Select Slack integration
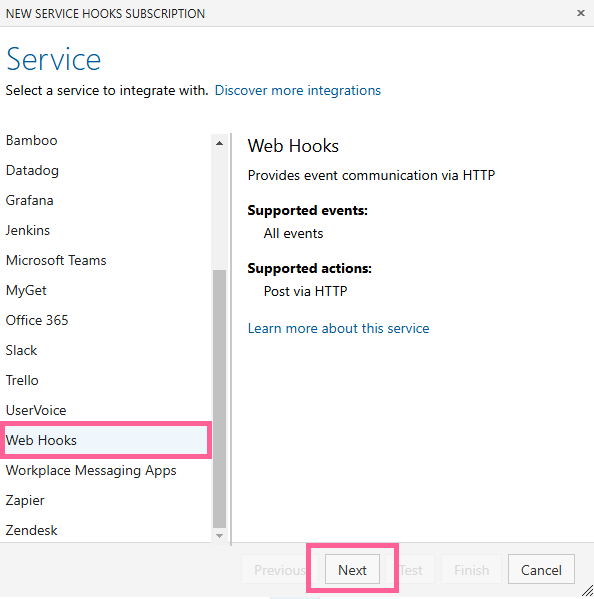 105,350
